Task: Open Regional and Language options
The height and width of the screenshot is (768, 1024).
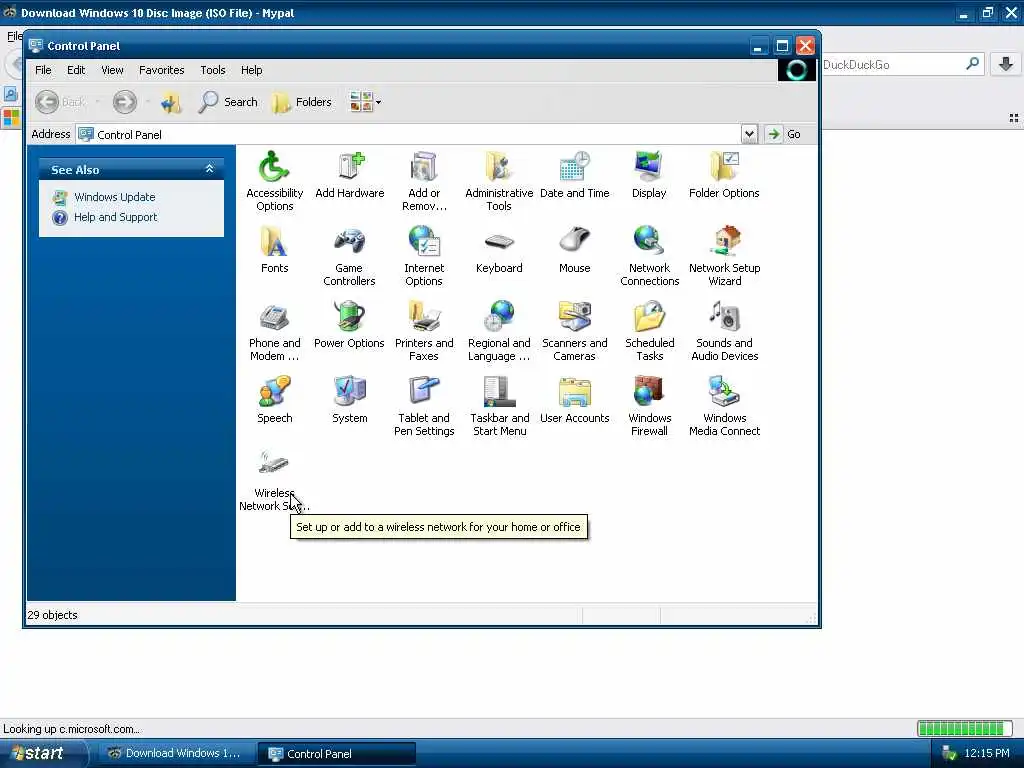Action: point(499,331)
